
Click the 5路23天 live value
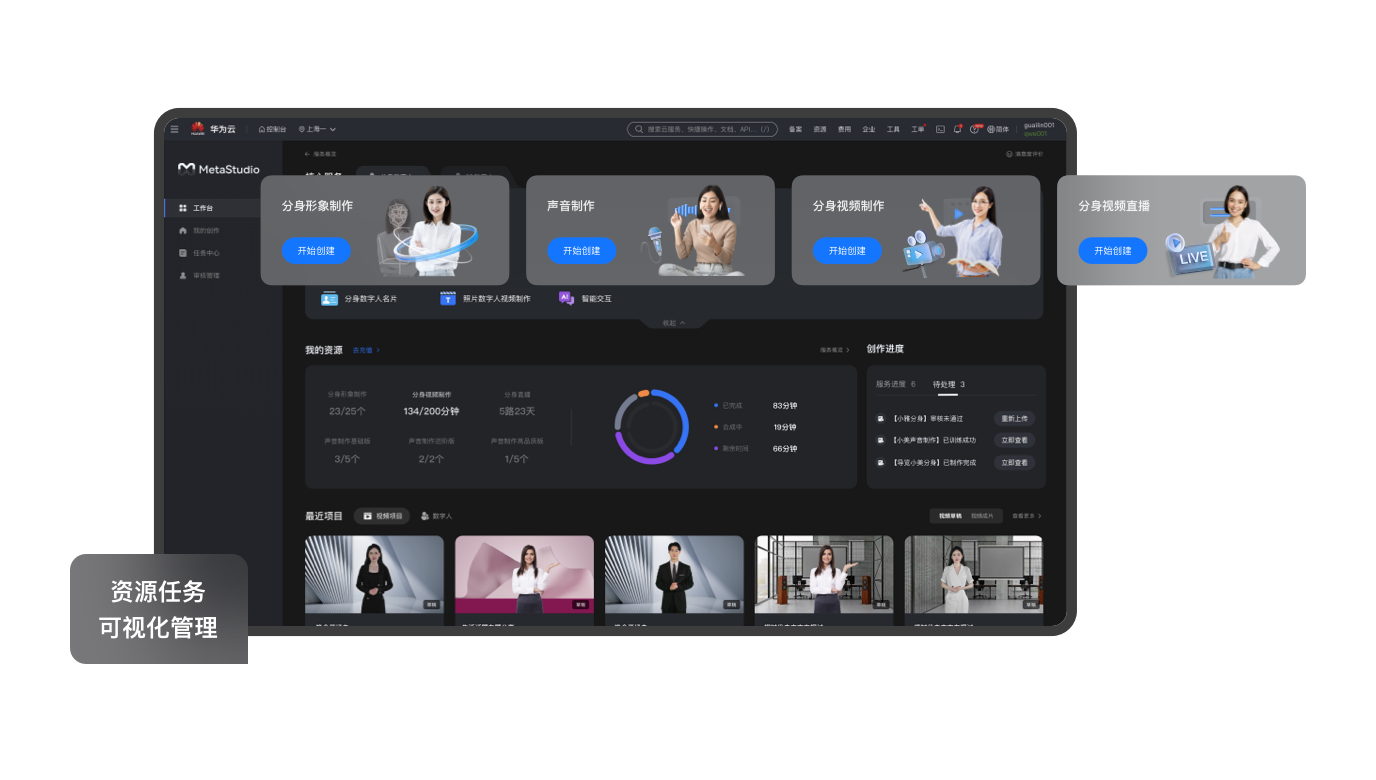click(517, 411)
